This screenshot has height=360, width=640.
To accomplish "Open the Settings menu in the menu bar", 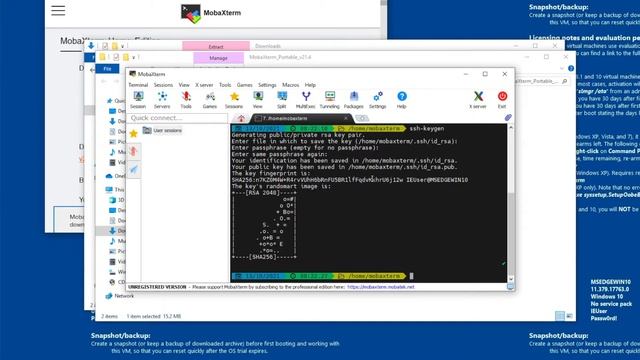I will click(267, 85).
